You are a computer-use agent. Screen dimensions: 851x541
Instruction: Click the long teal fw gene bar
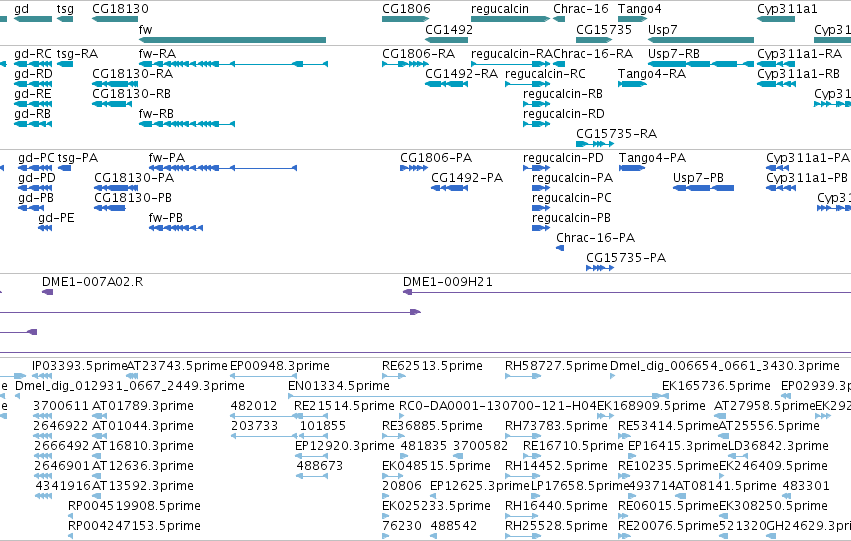click(232, 40)
